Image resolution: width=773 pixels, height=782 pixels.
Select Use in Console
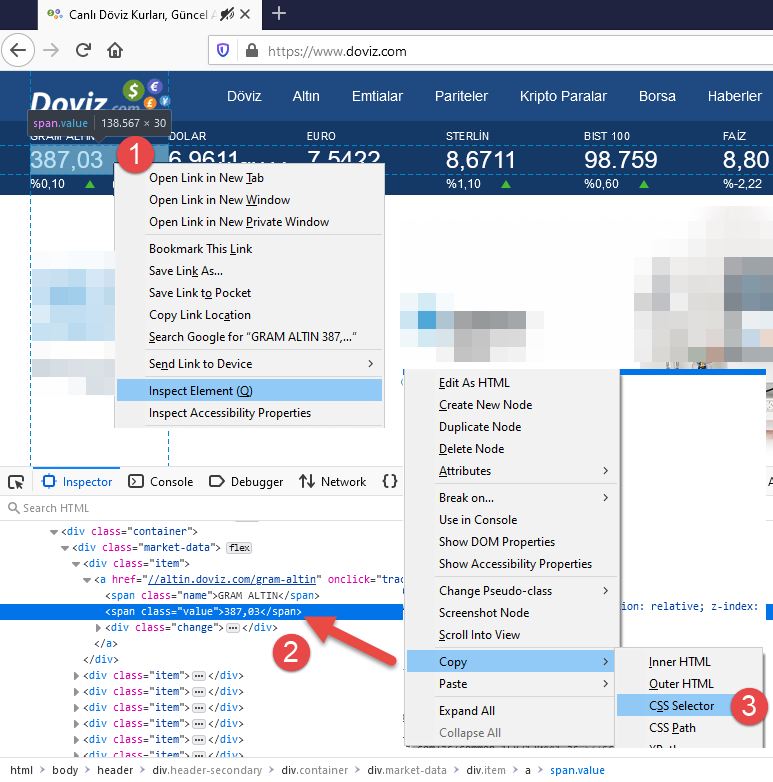512,519
